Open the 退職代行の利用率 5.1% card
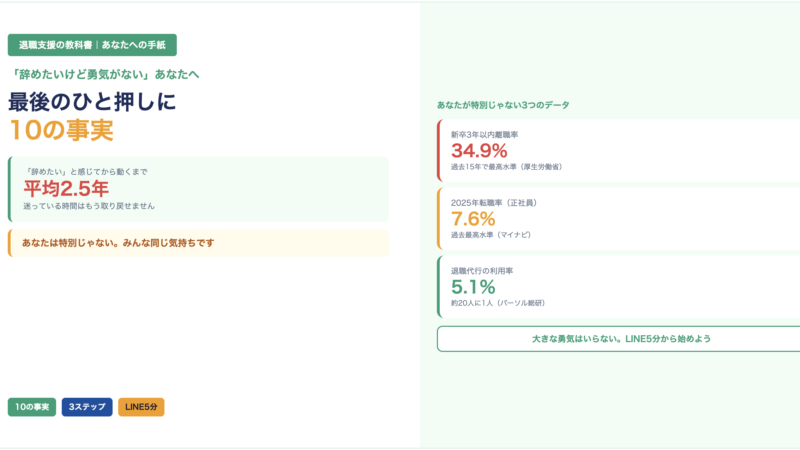 coord(618,287)
